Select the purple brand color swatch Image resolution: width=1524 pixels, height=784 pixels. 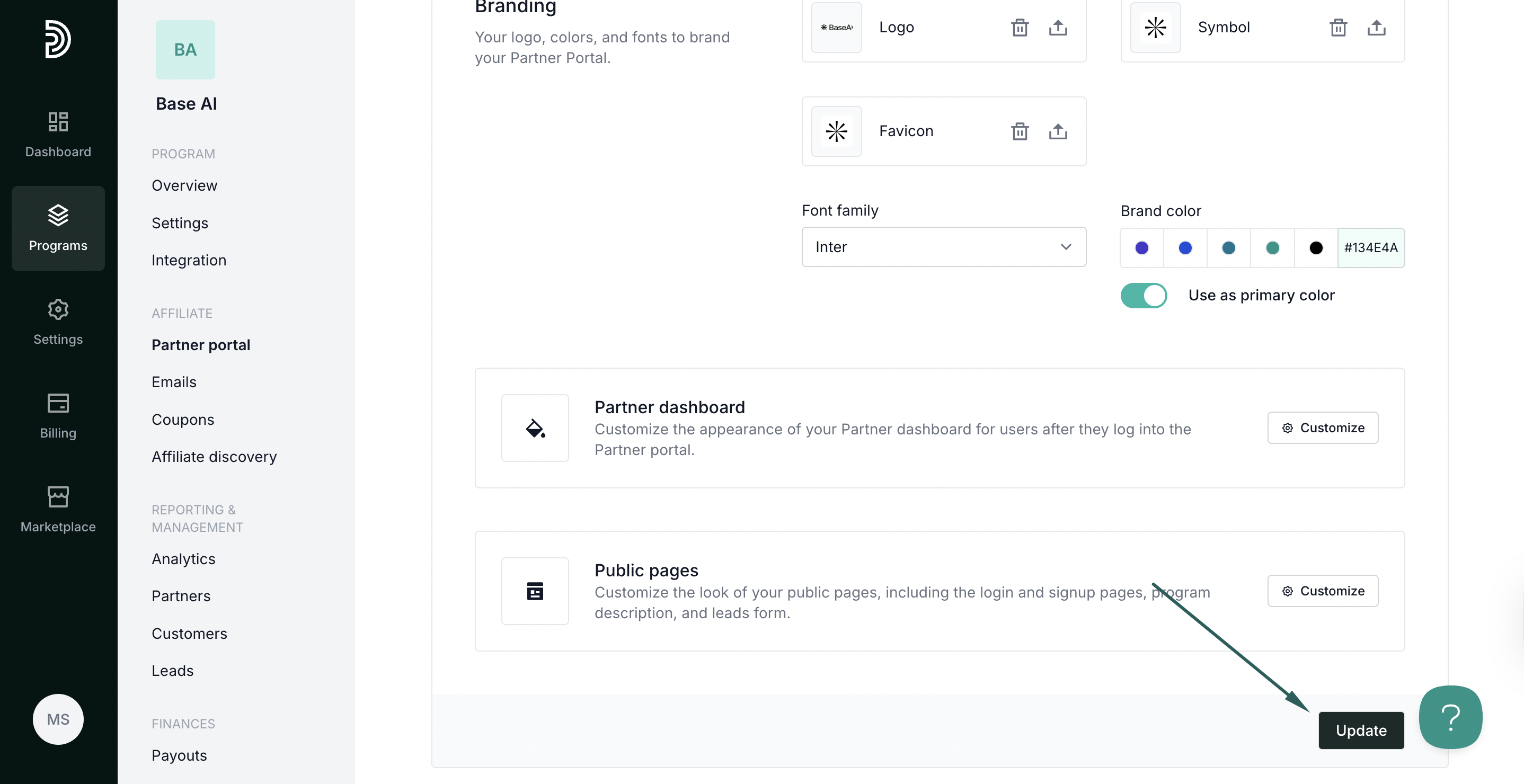point(1141,248)
